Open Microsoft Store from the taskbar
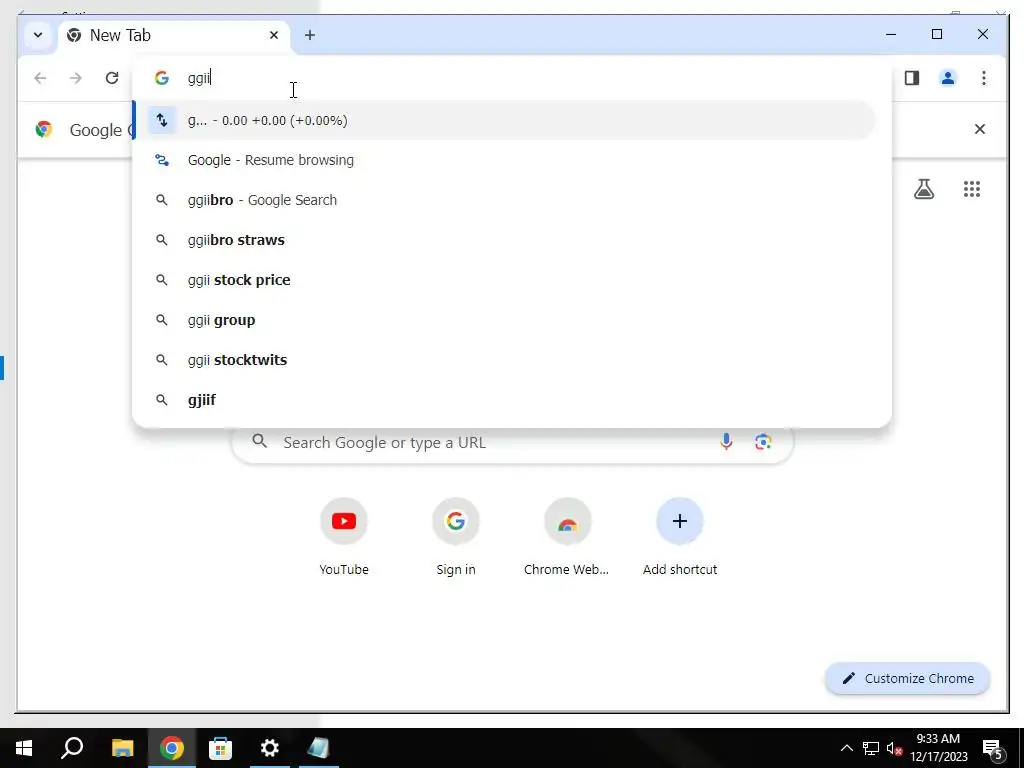Screen dimensions: 1024x768 (x=220, y=748)
